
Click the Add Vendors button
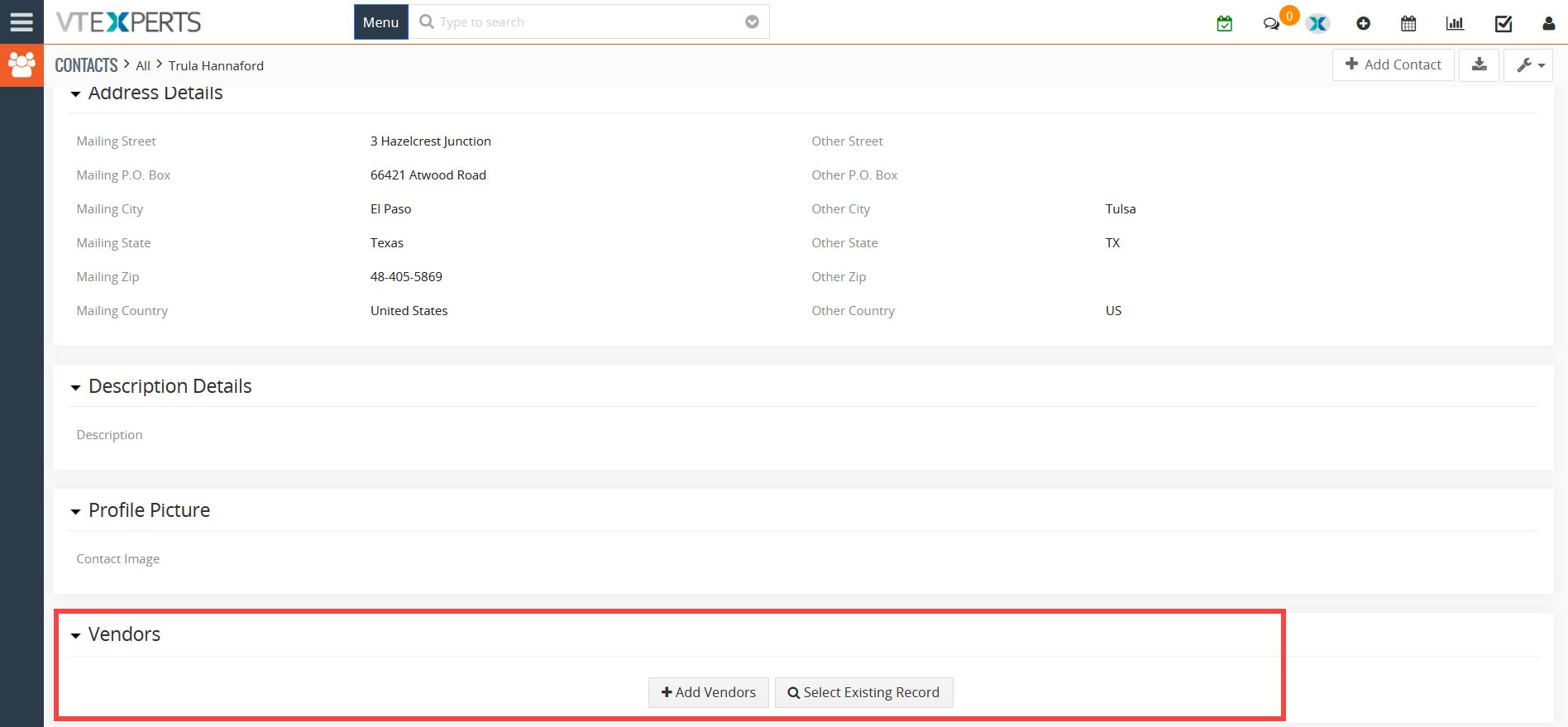tap(709, 692)
